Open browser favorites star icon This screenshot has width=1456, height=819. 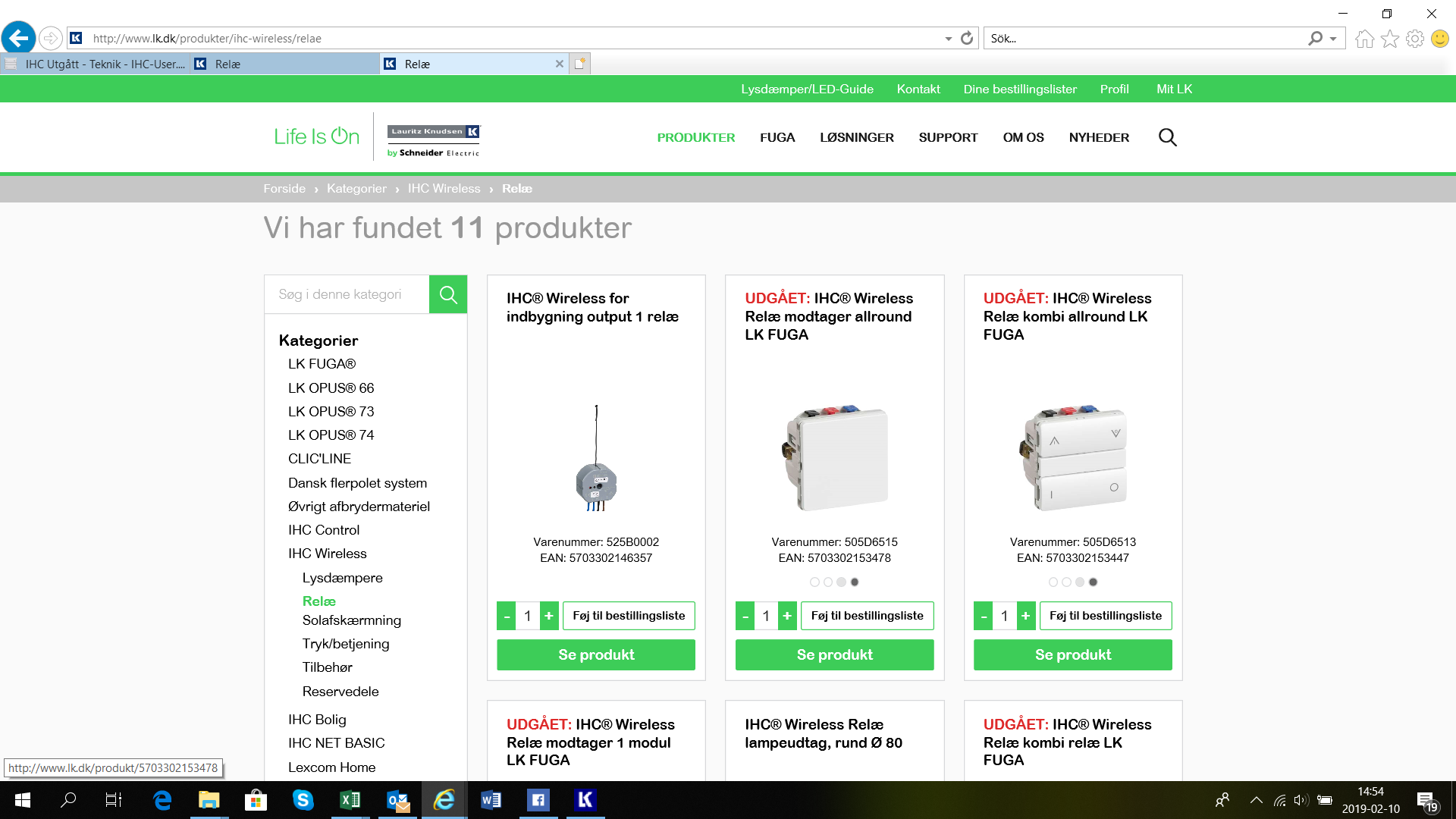click(x=1389, y=39)
